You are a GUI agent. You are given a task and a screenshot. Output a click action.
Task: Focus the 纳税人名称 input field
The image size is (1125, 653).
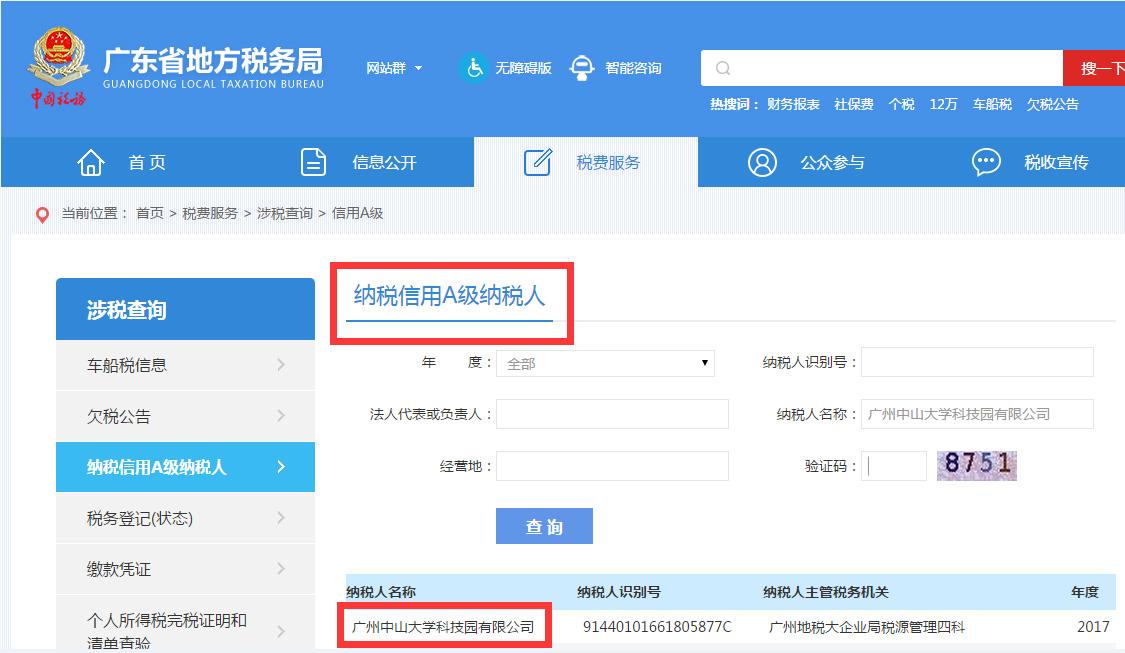(x=977, y=414)
